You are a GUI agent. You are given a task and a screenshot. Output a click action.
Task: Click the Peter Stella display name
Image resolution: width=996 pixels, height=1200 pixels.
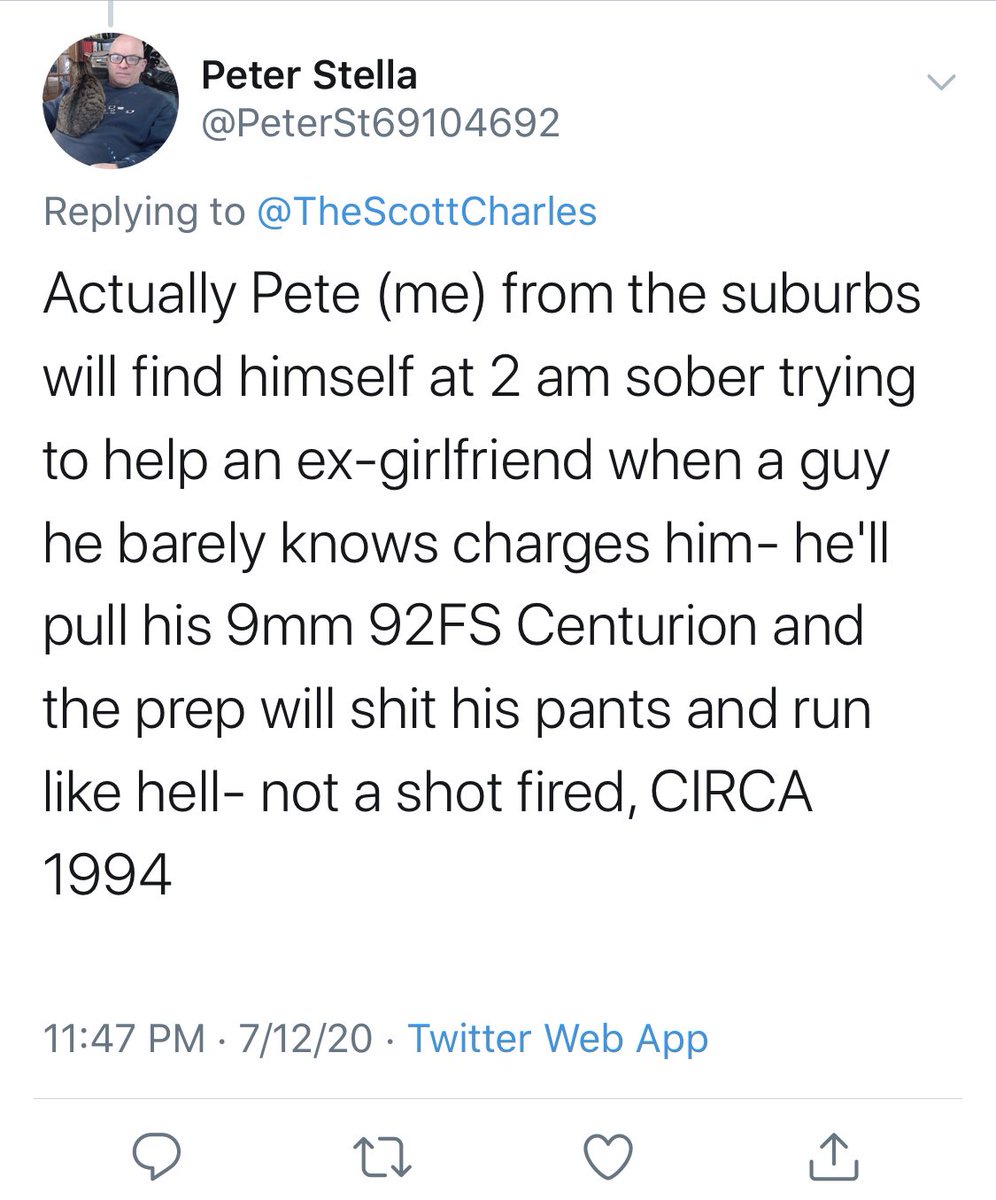(x=309, y=74)
